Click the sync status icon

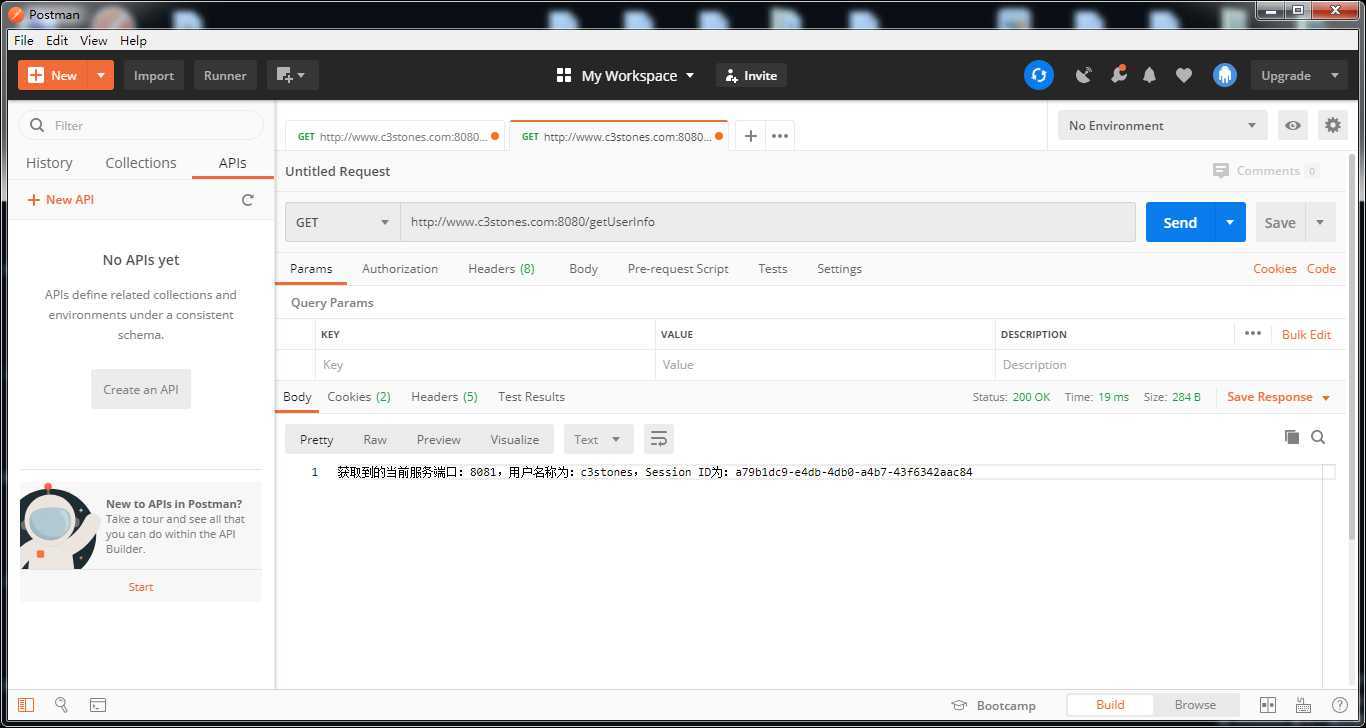click(1039, 75)
